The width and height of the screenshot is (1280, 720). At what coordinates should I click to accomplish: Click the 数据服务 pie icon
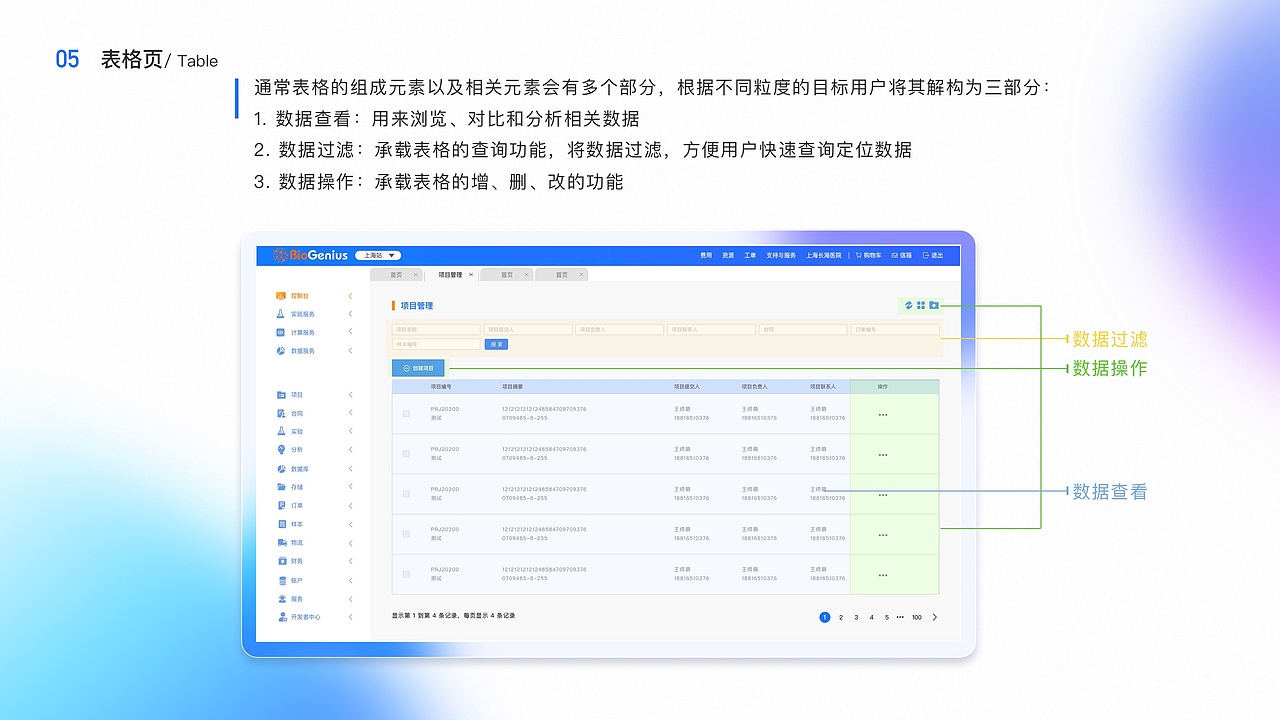coord(281,351)
